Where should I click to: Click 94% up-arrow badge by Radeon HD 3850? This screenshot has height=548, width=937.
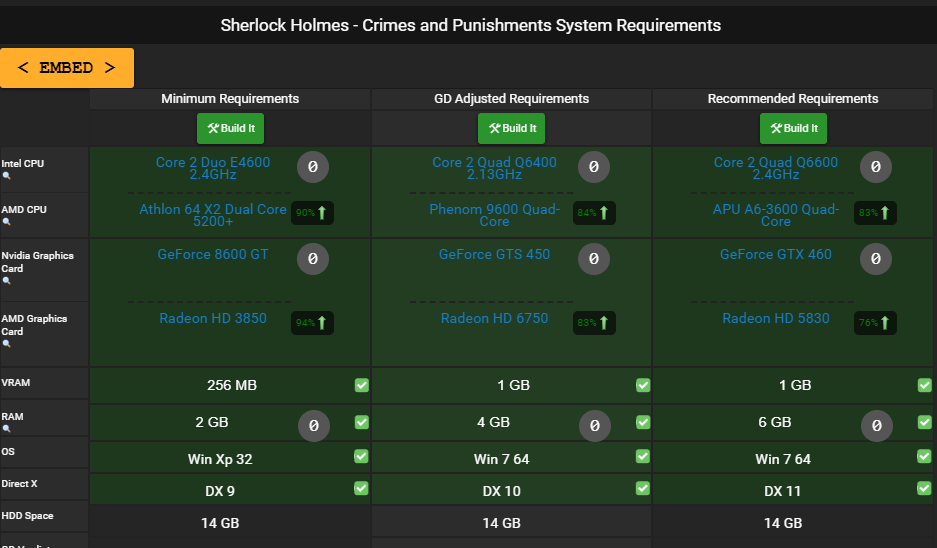coord(312,323)
